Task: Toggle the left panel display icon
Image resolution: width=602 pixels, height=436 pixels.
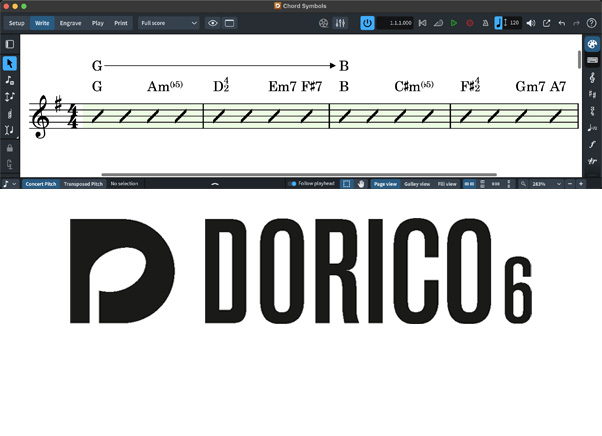Action: point(10,44)
